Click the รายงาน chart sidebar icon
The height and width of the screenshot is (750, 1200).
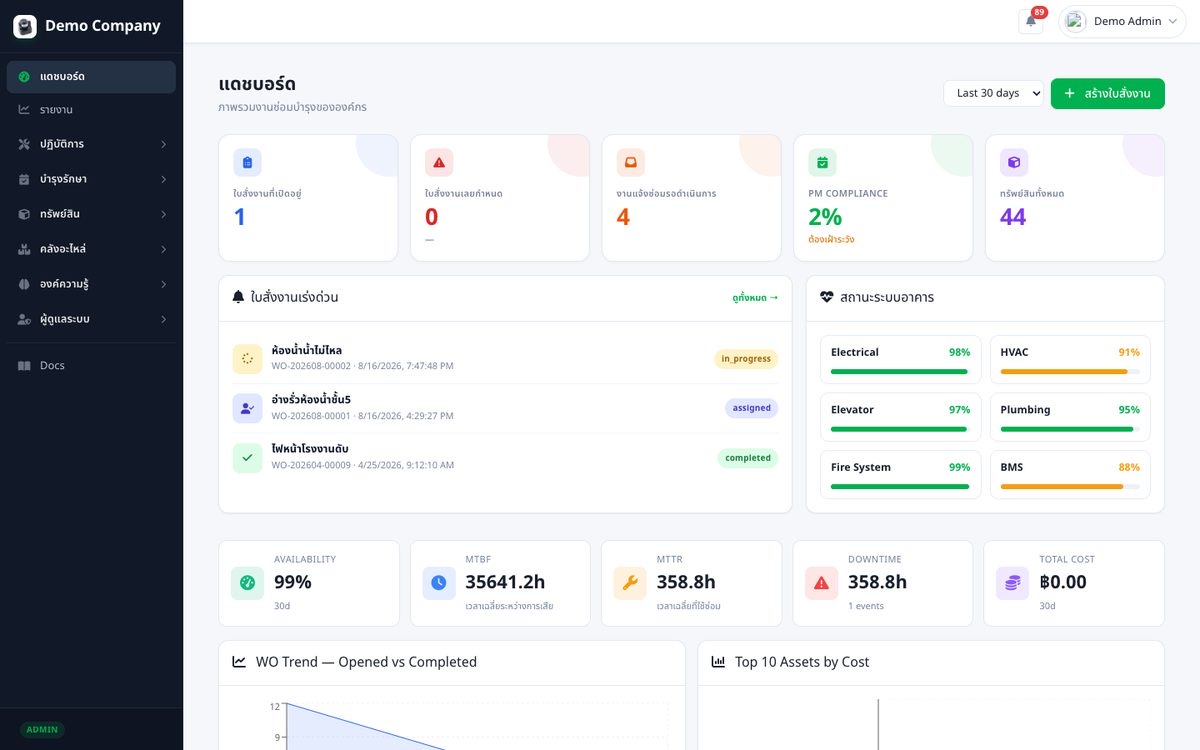(x=24, y=109)
